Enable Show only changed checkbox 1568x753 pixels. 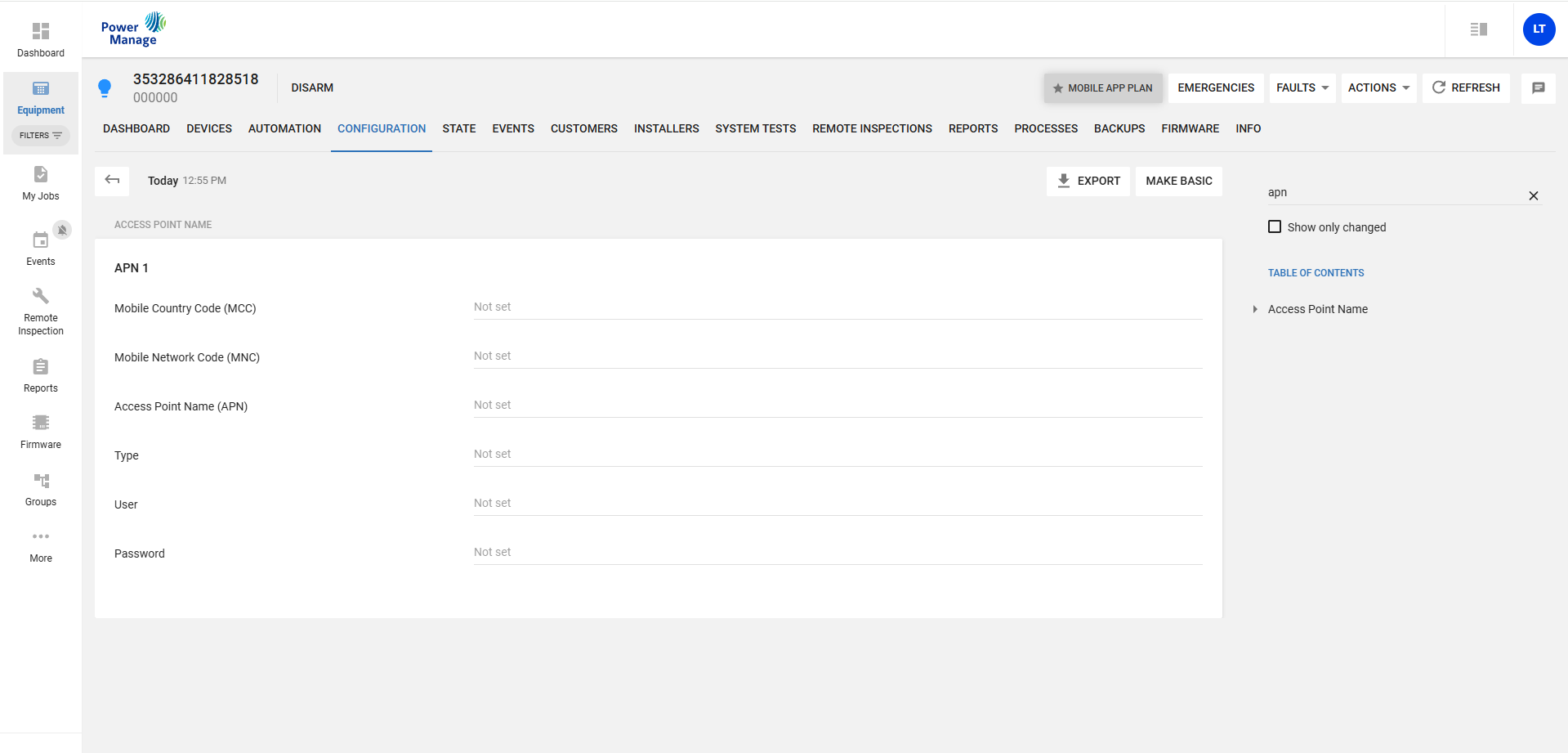pyautogui.click(x=1275, y=227)
